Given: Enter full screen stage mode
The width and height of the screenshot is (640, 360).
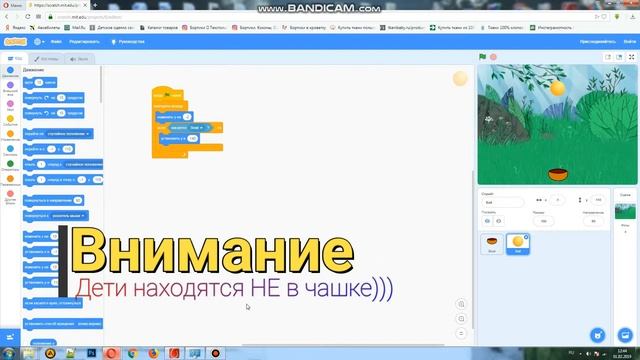Looking at the screenshot, I should [631, 57].
